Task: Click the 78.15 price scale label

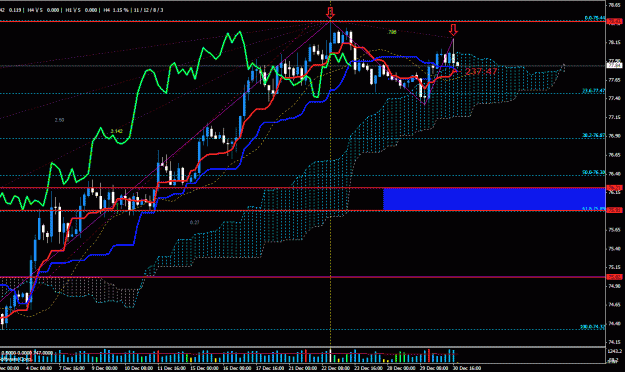Action: tap(614, 42)
